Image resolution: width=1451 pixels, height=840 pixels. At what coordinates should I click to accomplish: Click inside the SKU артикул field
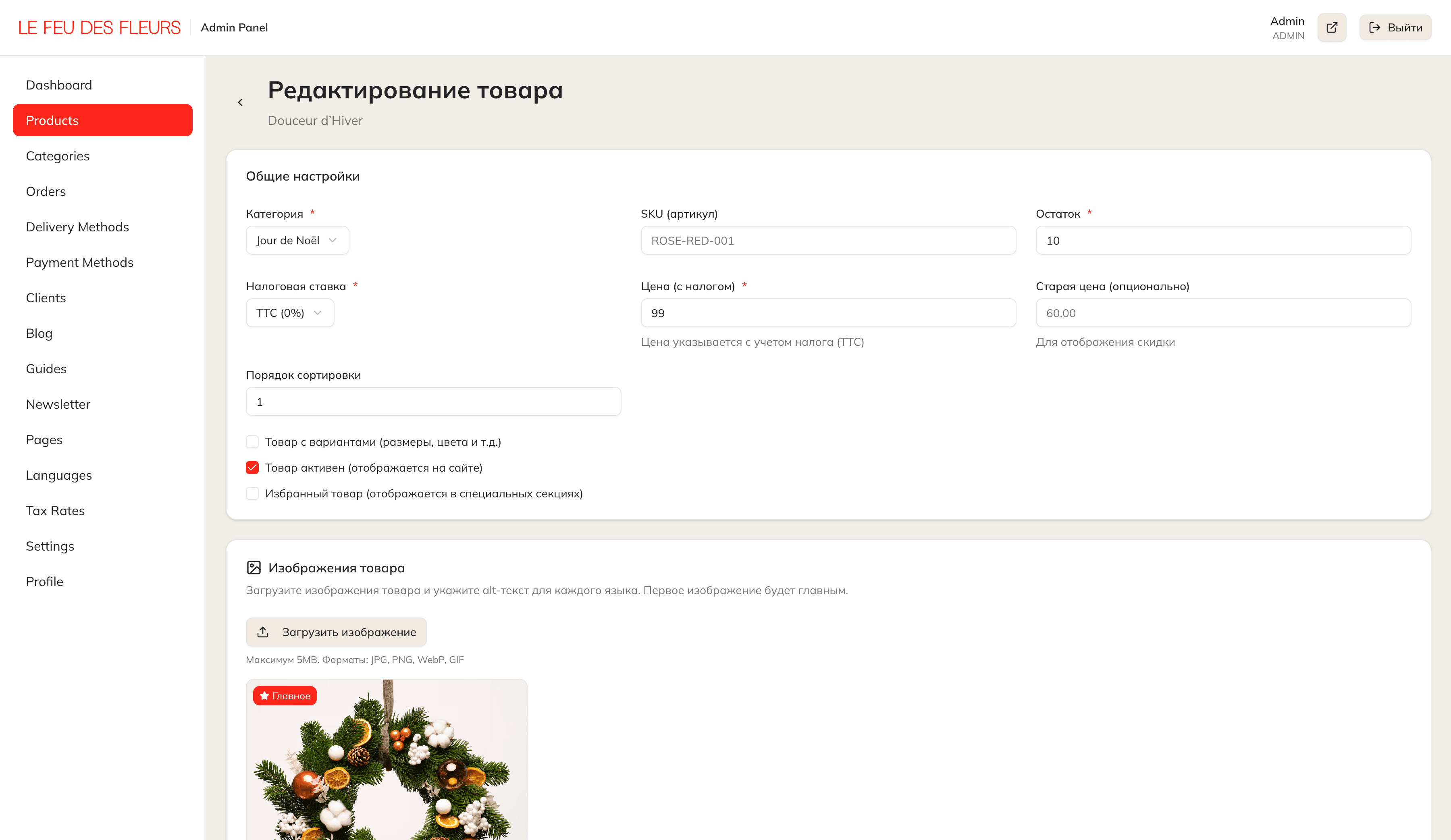pyautogui.click(x=828, y=240)
